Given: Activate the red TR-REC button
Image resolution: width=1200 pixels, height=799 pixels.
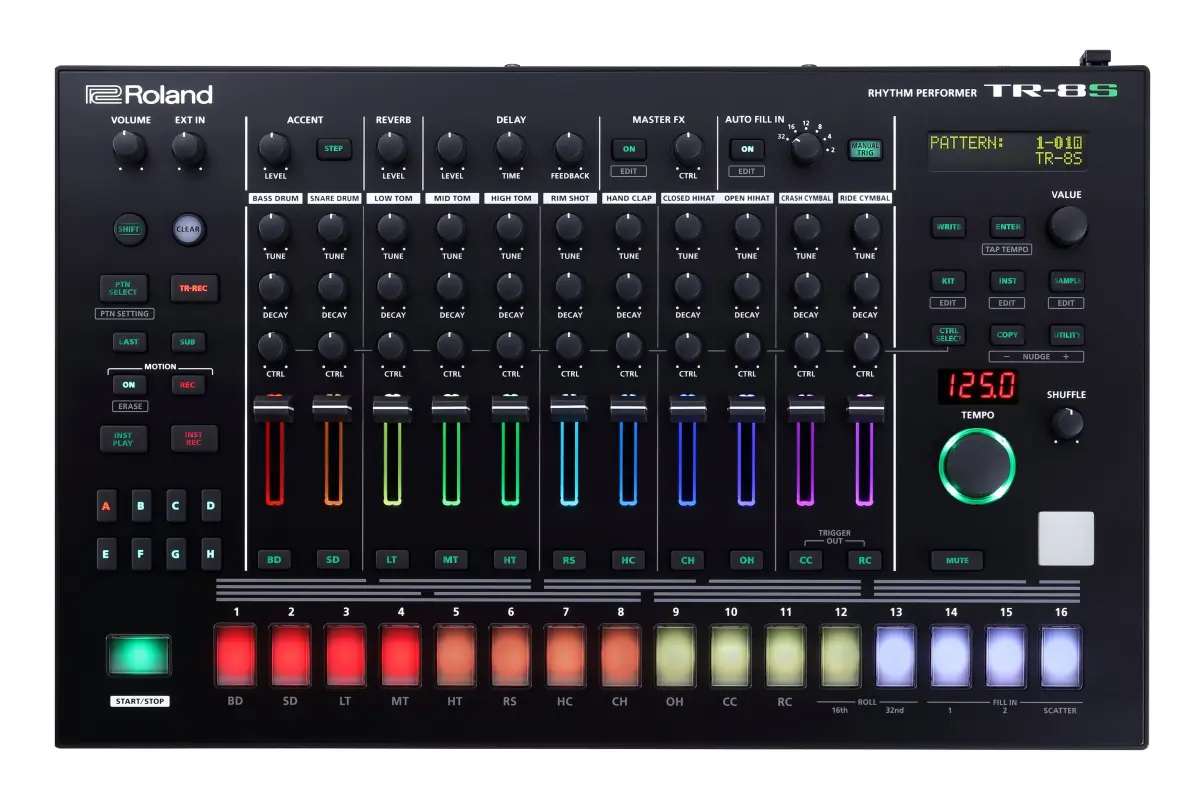Looking at the screenshot, I should click(193, 288).
